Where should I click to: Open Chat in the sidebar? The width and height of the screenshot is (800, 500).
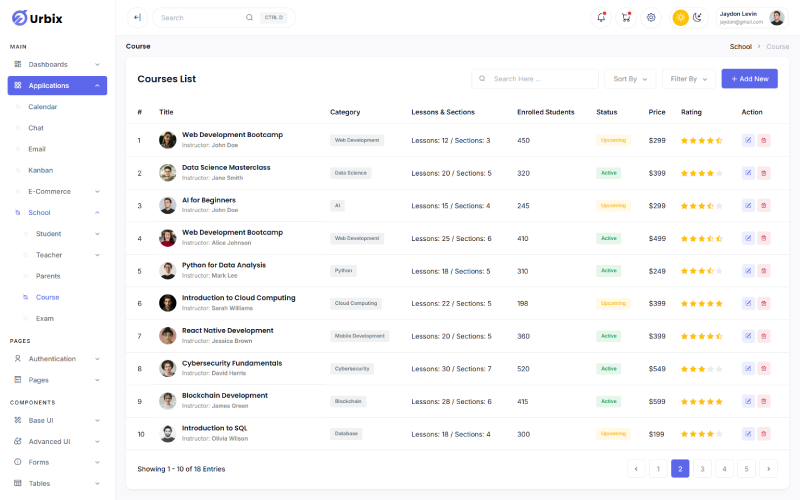click(x=36, y=128)
